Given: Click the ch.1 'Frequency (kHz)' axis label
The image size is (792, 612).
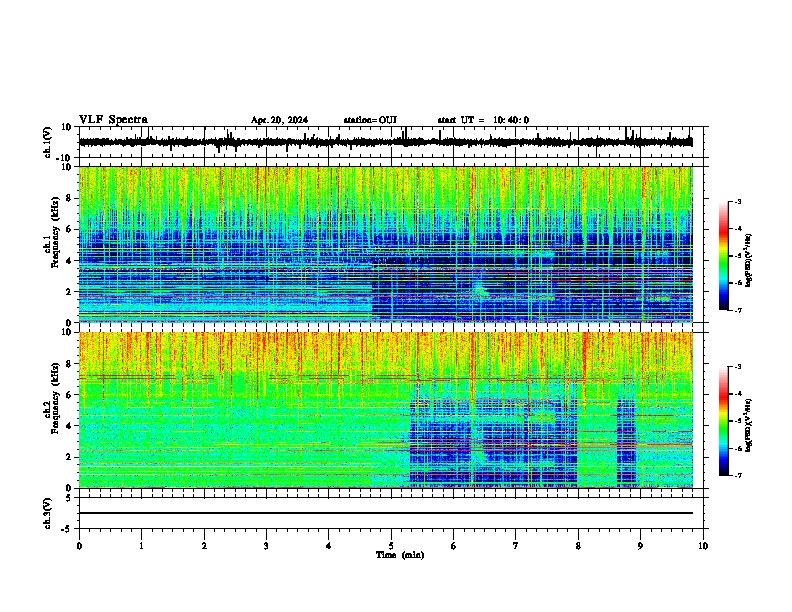Looking at the screenshot, I should click(x=55, y=233).
